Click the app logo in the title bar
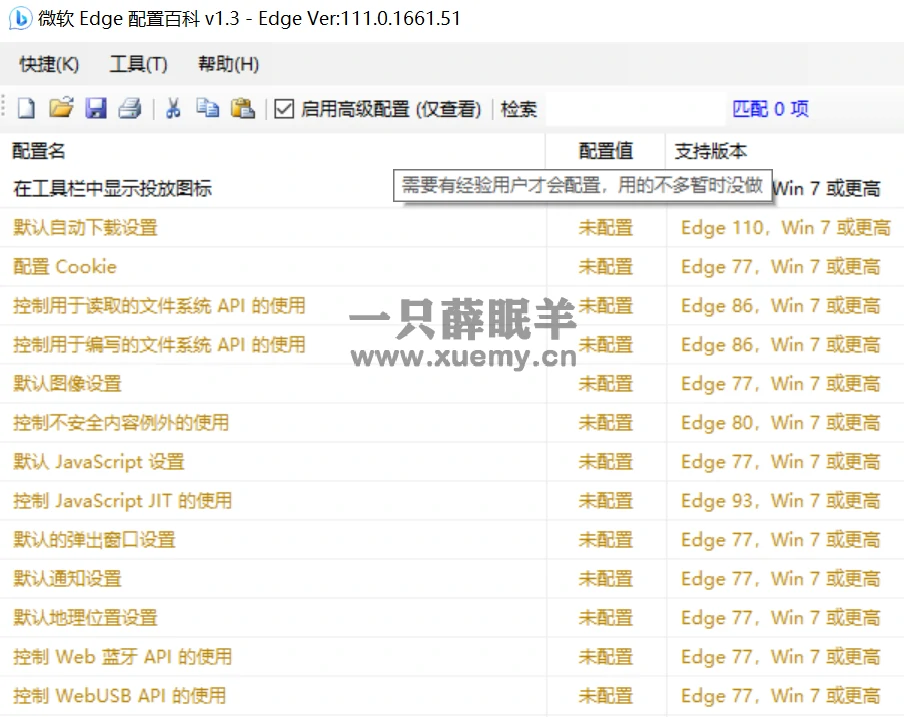Viewport: 904px width, 717px height. coord(20,18)
